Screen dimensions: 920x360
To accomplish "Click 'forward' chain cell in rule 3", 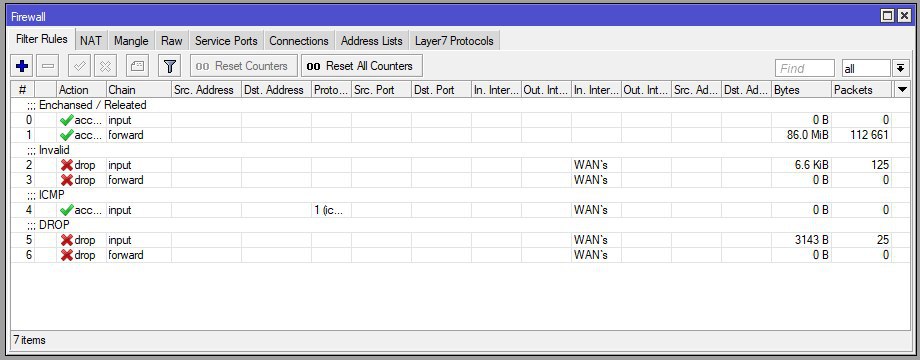I will pos(138,180).
